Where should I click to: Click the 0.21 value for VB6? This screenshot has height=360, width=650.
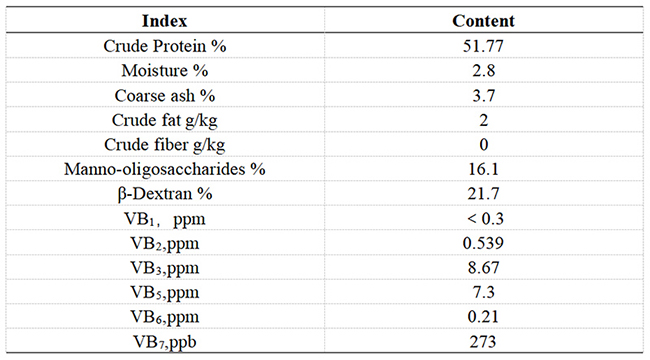click(483, 317)
